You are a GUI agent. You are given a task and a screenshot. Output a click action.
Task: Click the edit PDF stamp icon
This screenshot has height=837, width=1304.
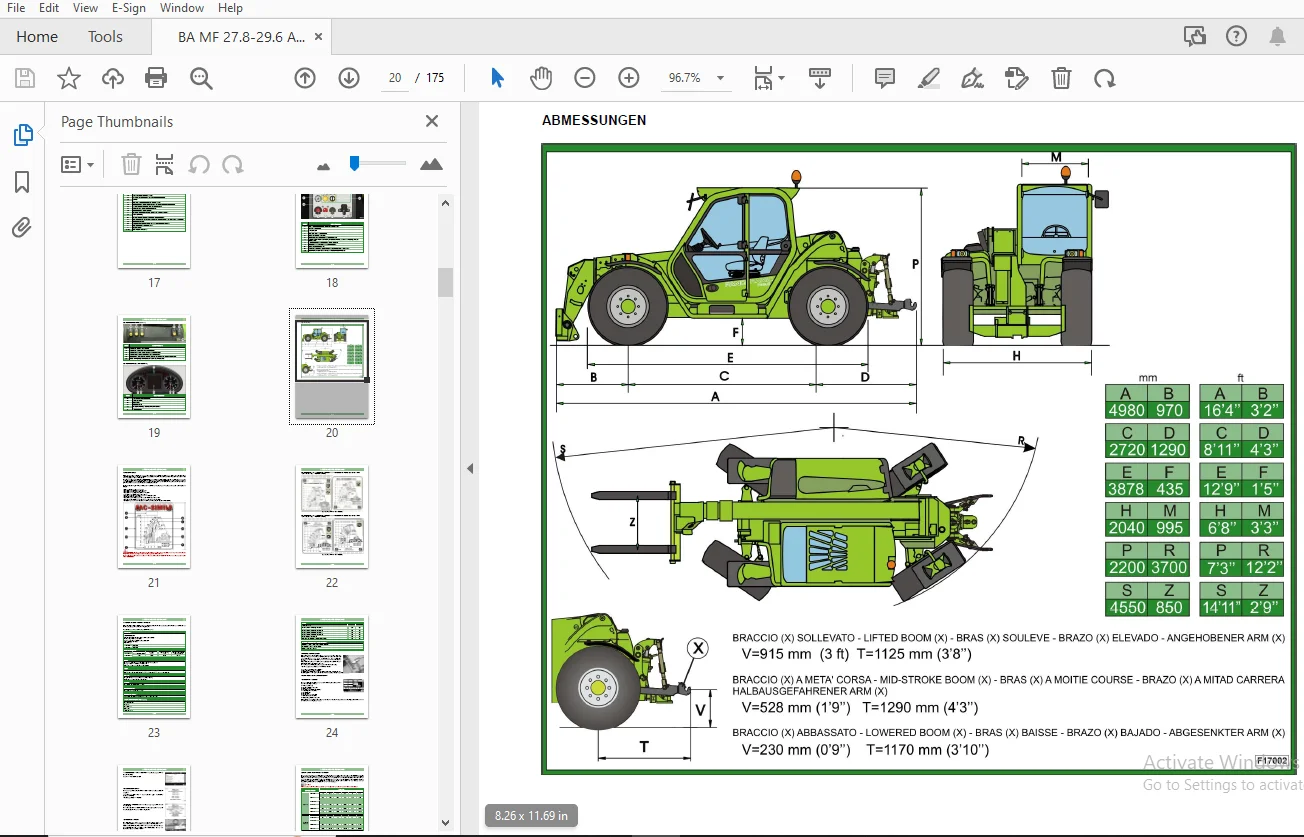[1017, 78]
